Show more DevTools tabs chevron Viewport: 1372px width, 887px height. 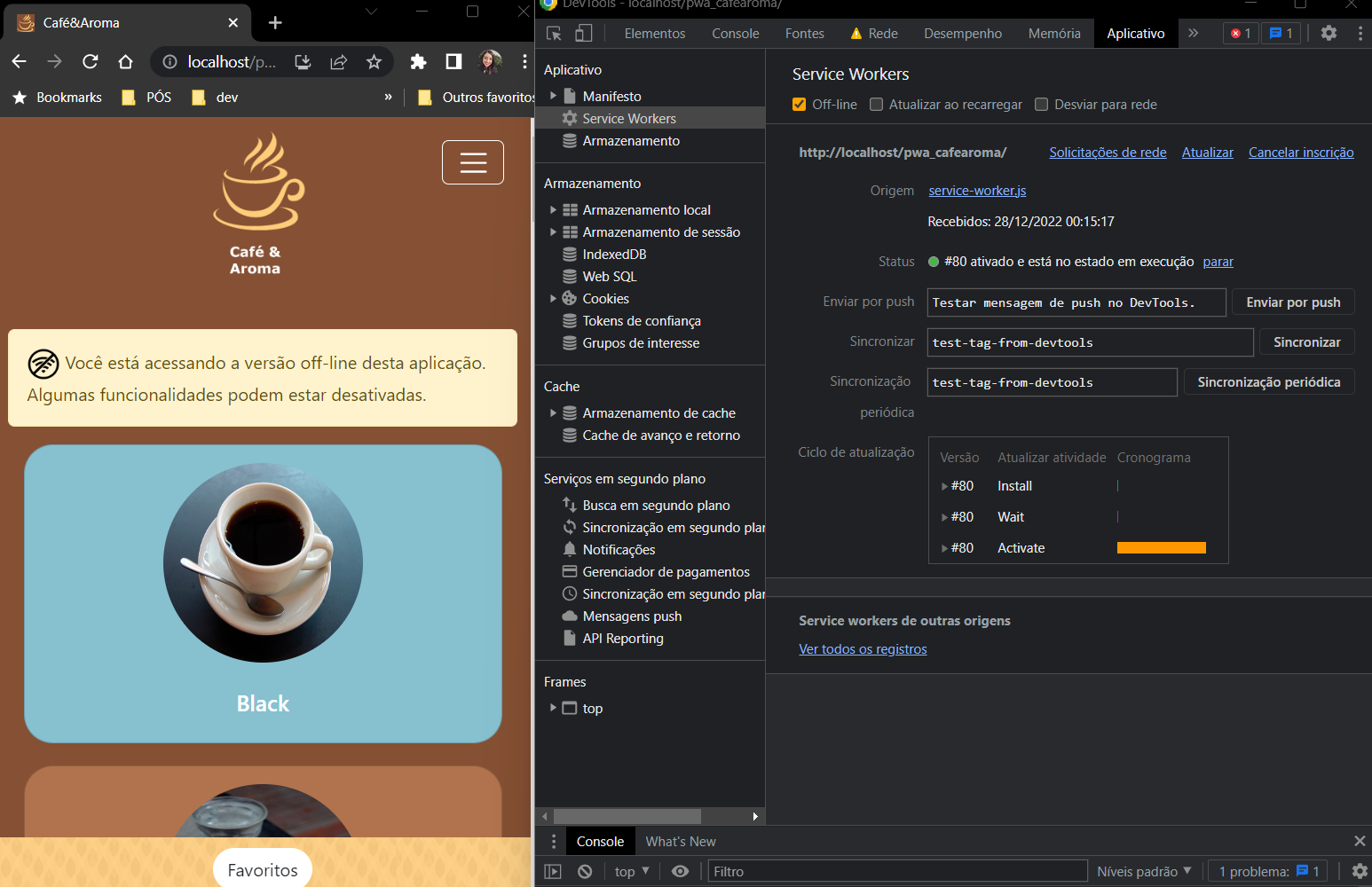click(x=1193, y=33)
